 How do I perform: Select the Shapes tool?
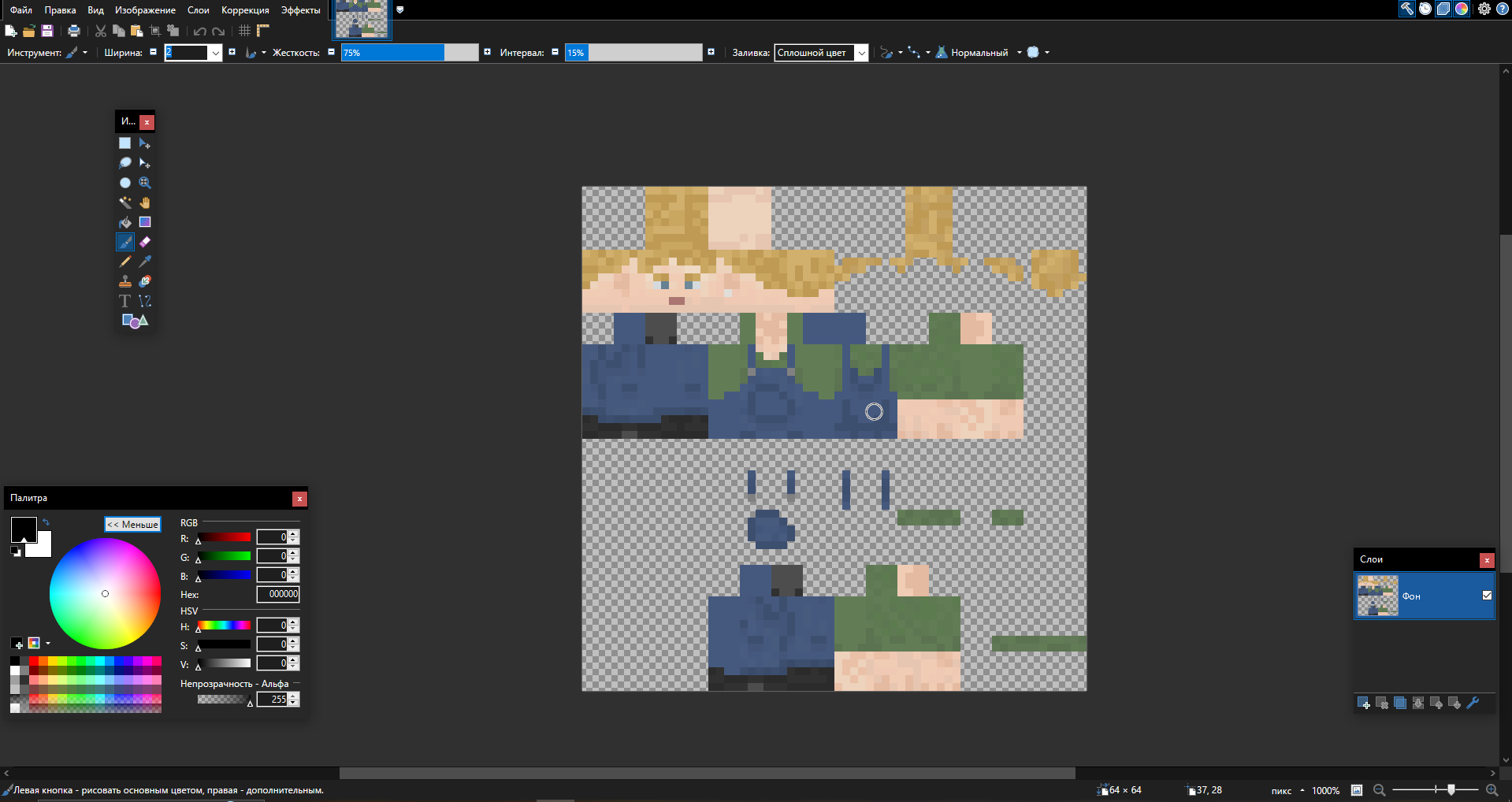tap(135, 321)
